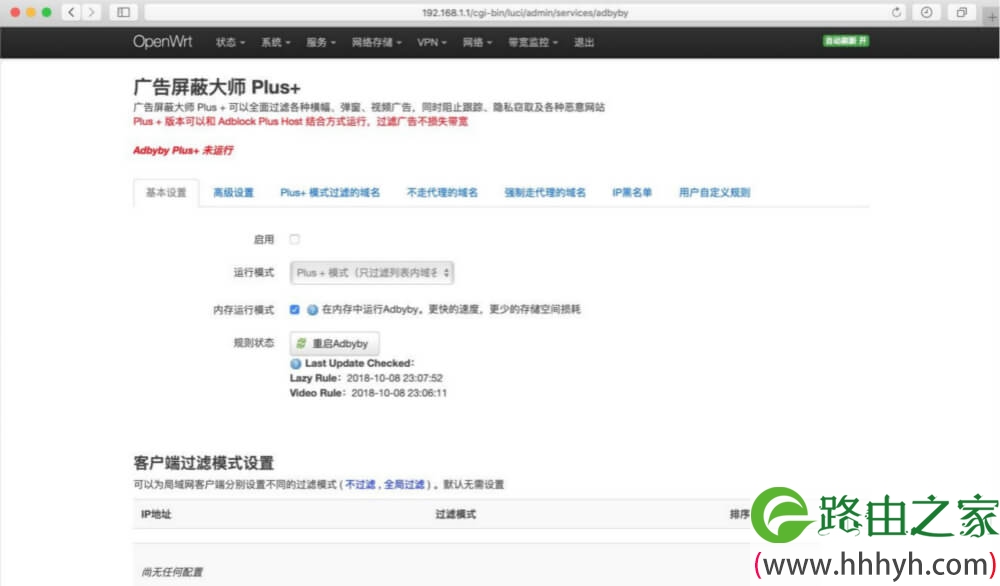
Task: Select the 基本设置 tab
Action: [166, 193]
